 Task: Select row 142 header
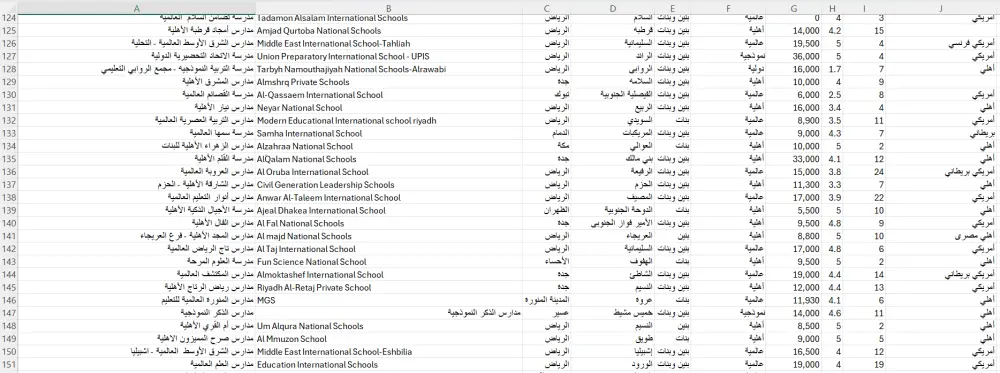[x=9, y=249]
